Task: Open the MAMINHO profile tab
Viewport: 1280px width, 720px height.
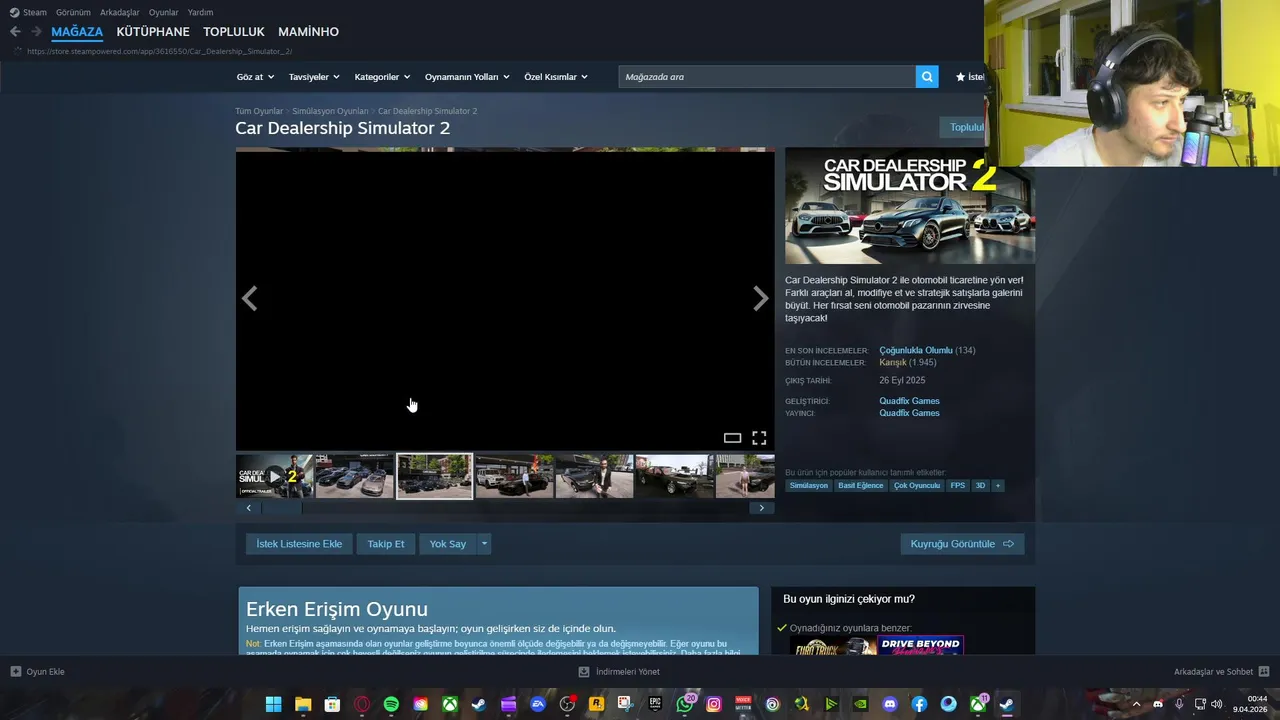Action: [308, 32]
